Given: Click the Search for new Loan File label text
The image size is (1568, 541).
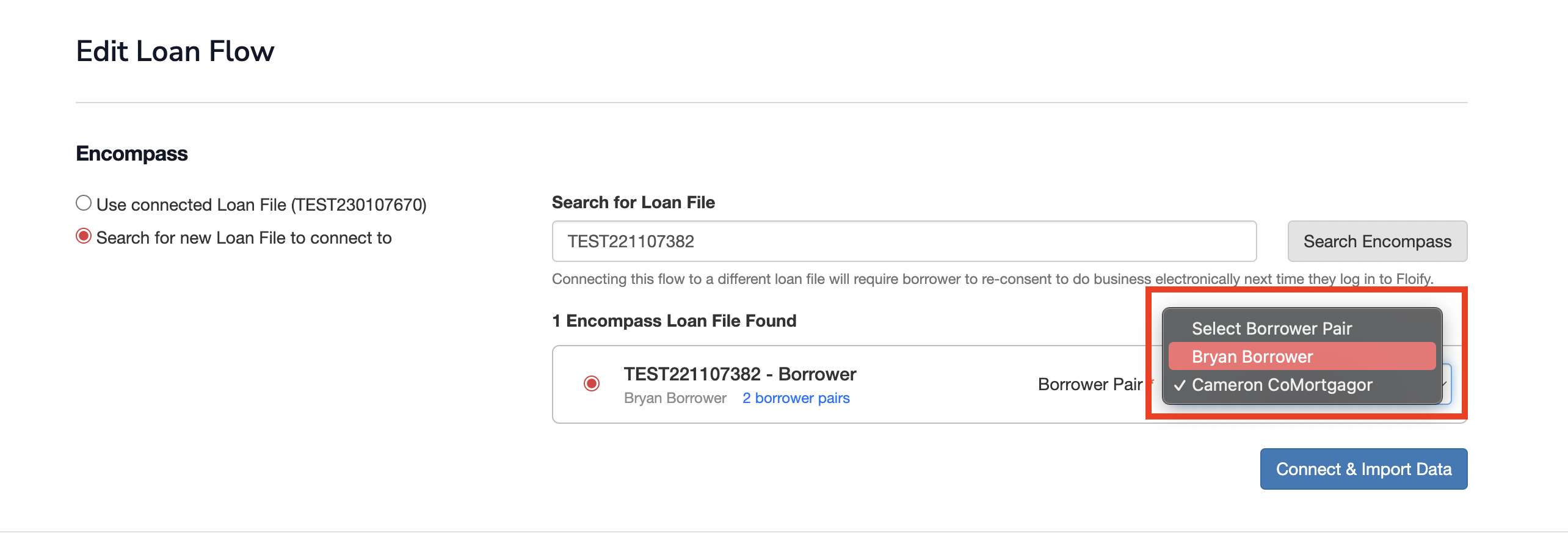Looking at the screenshot, I should [244, 238].
